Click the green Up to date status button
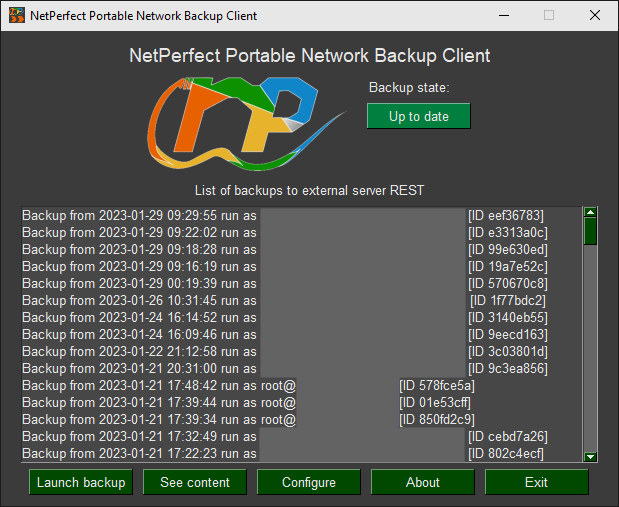Image resolution: width=619 pixels, height=507 pixels. coord(418,116)
